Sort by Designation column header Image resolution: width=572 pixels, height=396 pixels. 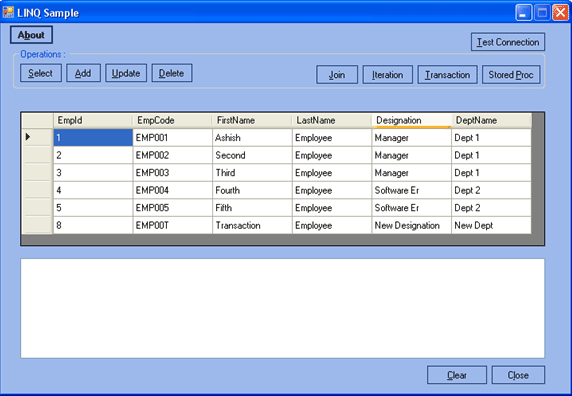click(x=411, y=120)
